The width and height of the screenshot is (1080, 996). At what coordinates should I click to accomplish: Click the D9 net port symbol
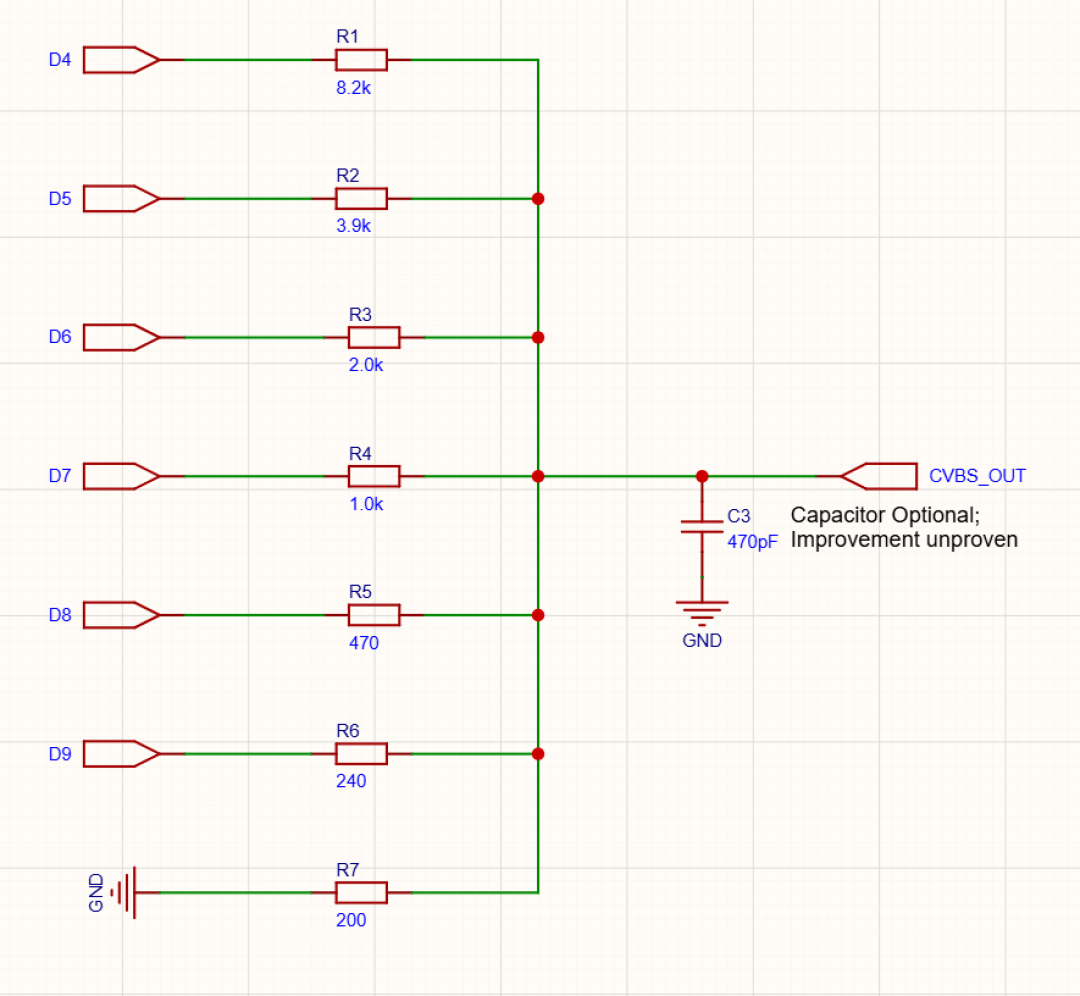pos(122,754)
